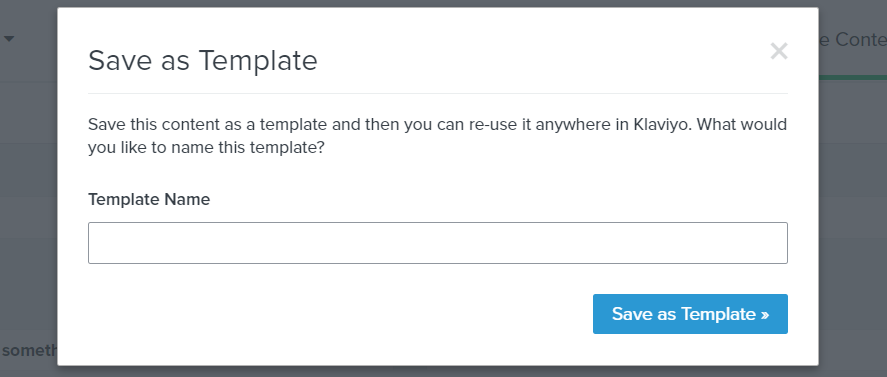Screen dimensions: 887x377
Task: Click the double-chevron on the save button
Action: 765,315
